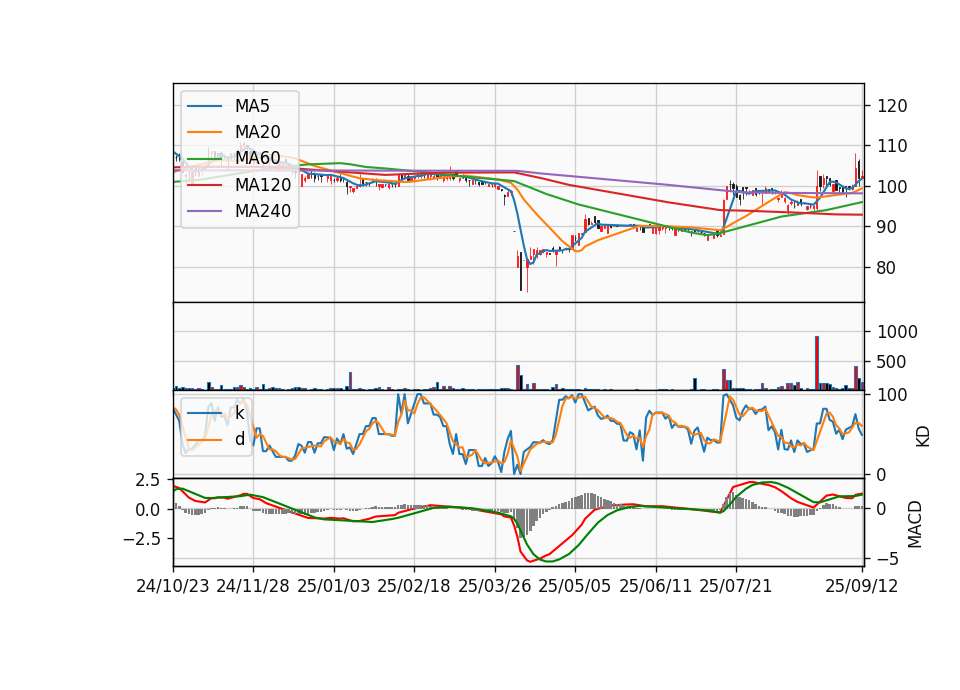Click the 24/11/28 date label

tap(253, 586)
